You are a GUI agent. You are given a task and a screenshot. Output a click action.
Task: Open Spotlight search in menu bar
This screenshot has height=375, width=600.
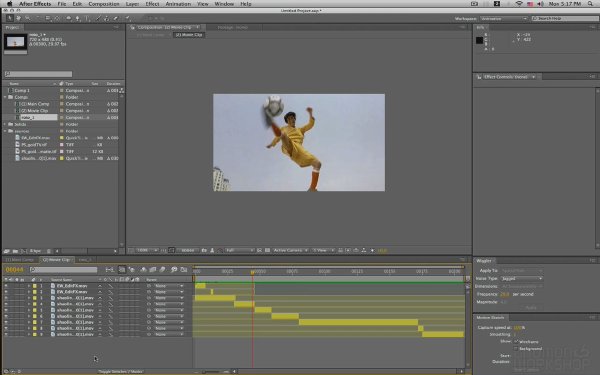coord(590,4)
